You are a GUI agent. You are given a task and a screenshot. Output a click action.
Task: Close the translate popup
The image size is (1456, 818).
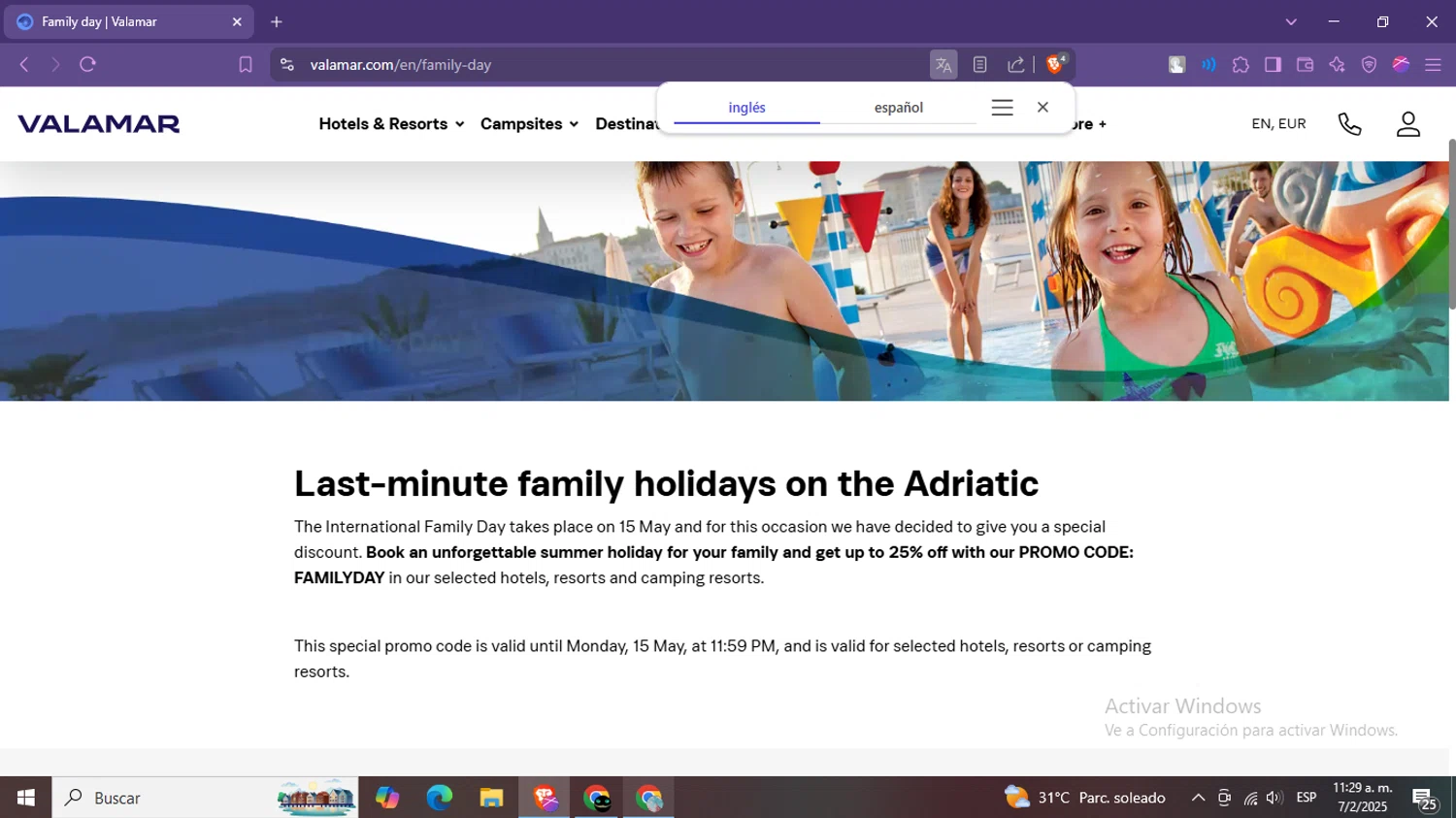[x=1042, y=108]
